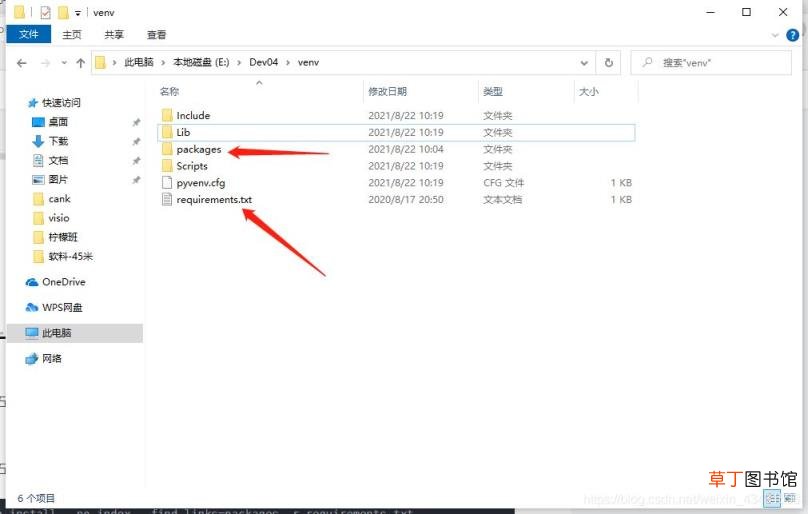Screen dimensions: 808x514
Task: Select OneDrive in the navigation pane
Action: pyautogui.click(x=63, y=282)
